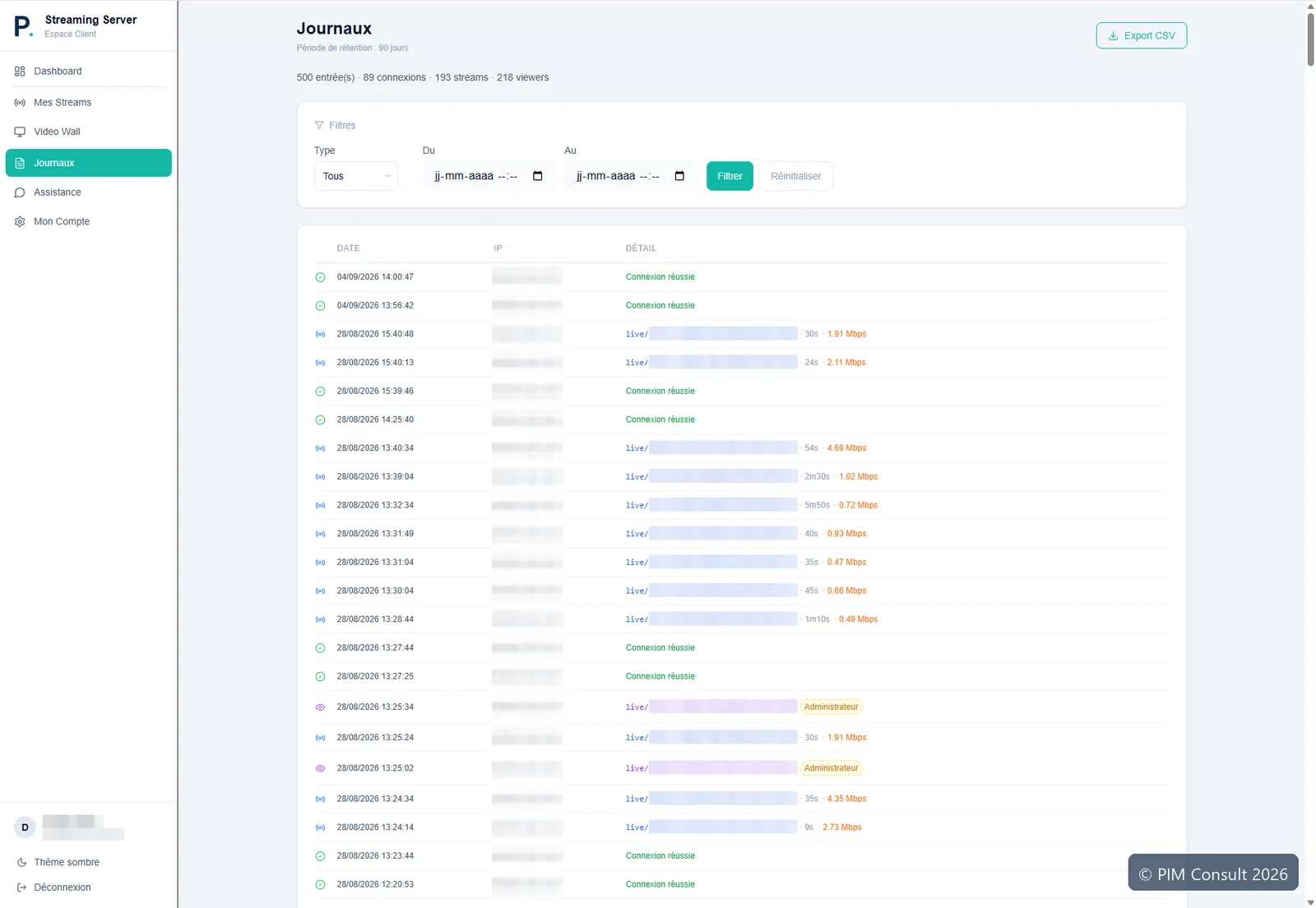Click the Du date-time input field

pyautogui.click(x=489, y=176)
